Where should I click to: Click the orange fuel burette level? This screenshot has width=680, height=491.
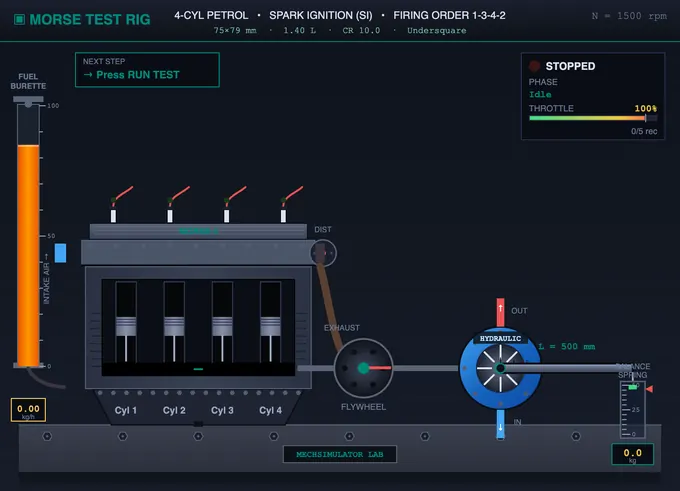click(28, 255)
